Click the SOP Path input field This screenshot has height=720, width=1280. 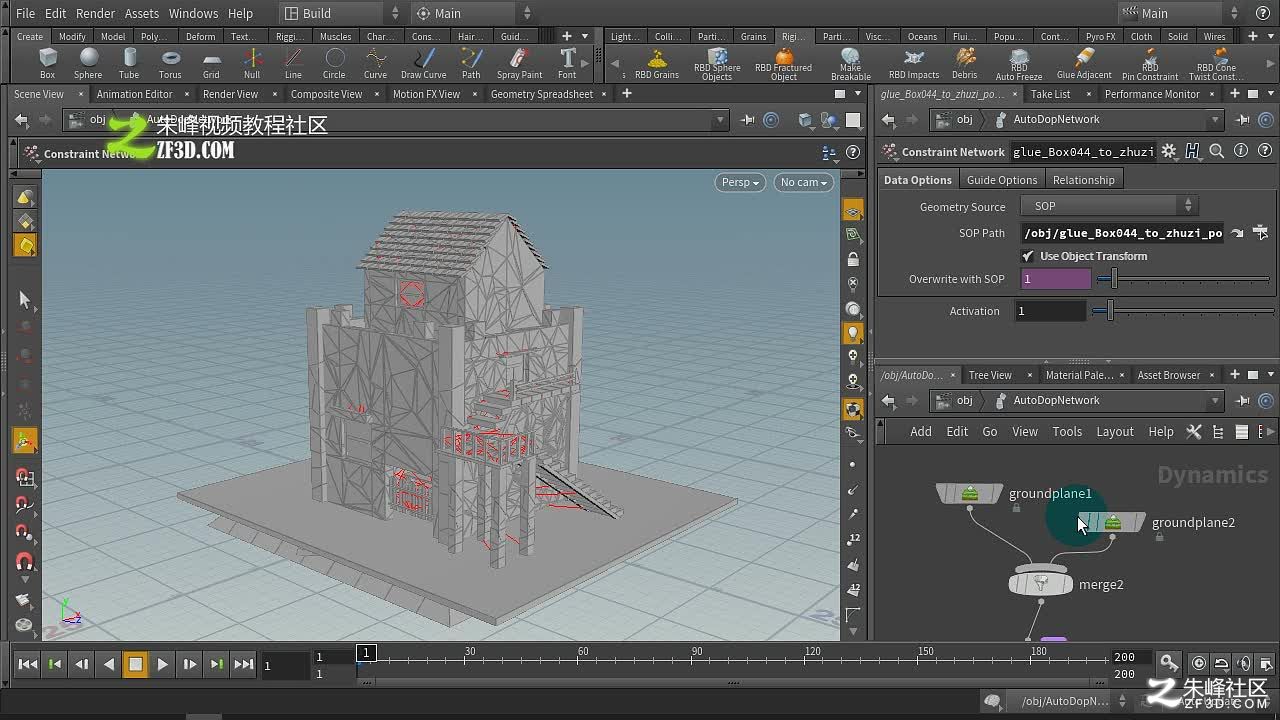tap(1123, 233)
